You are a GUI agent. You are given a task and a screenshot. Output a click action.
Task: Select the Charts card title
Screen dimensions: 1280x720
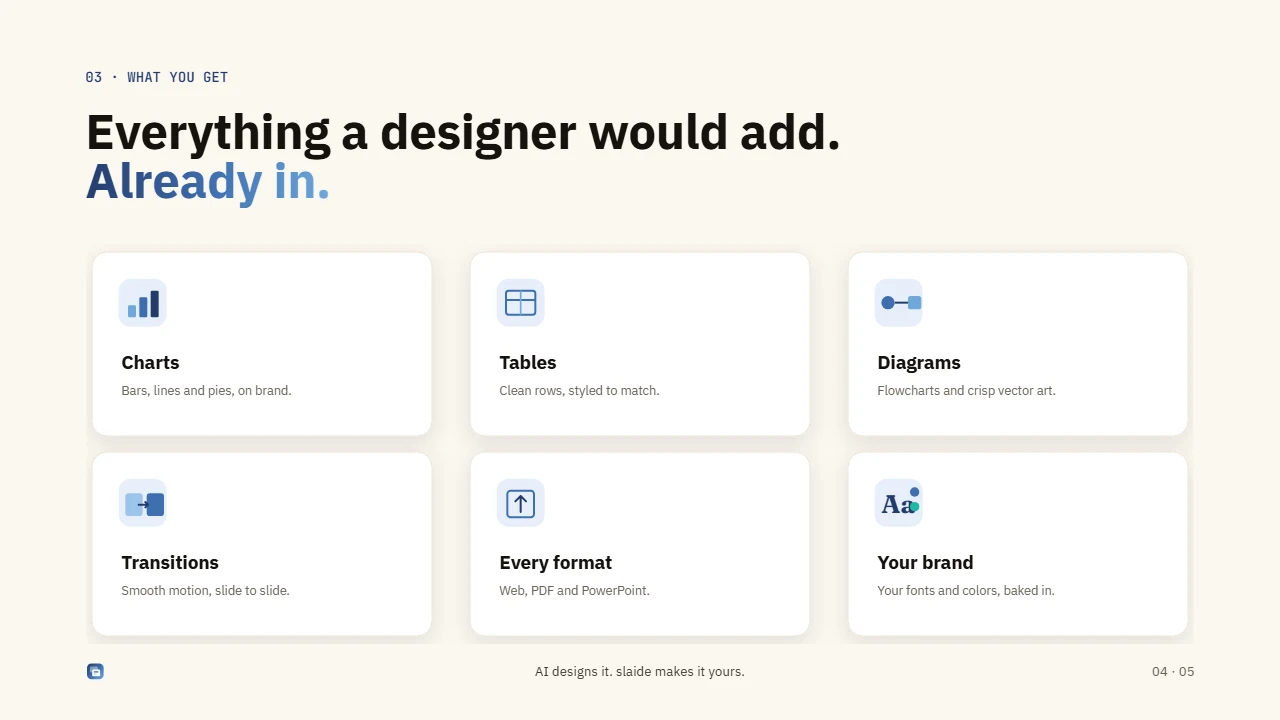[150, 362]
